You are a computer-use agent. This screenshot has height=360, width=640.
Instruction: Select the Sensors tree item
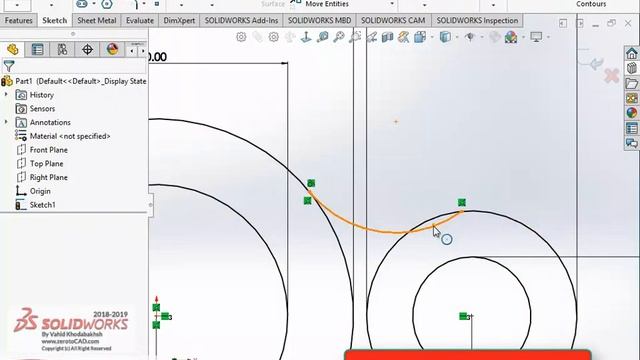35,109
